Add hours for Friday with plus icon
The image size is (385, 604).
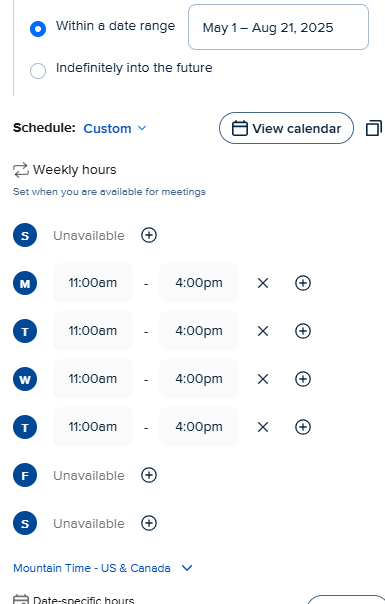(149, 475)
